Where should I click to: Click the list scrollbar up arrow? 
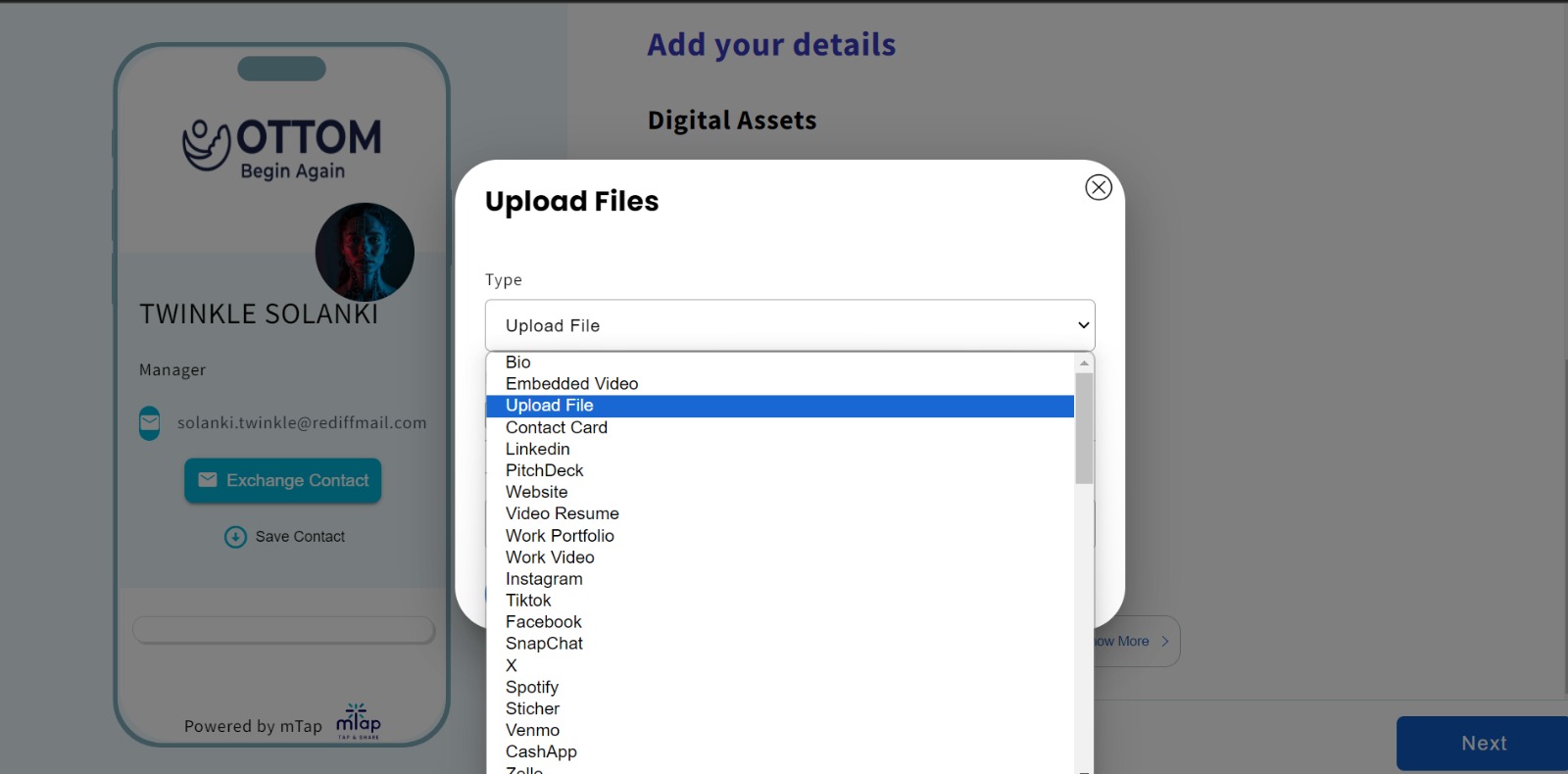click(x=1084, y=363)
